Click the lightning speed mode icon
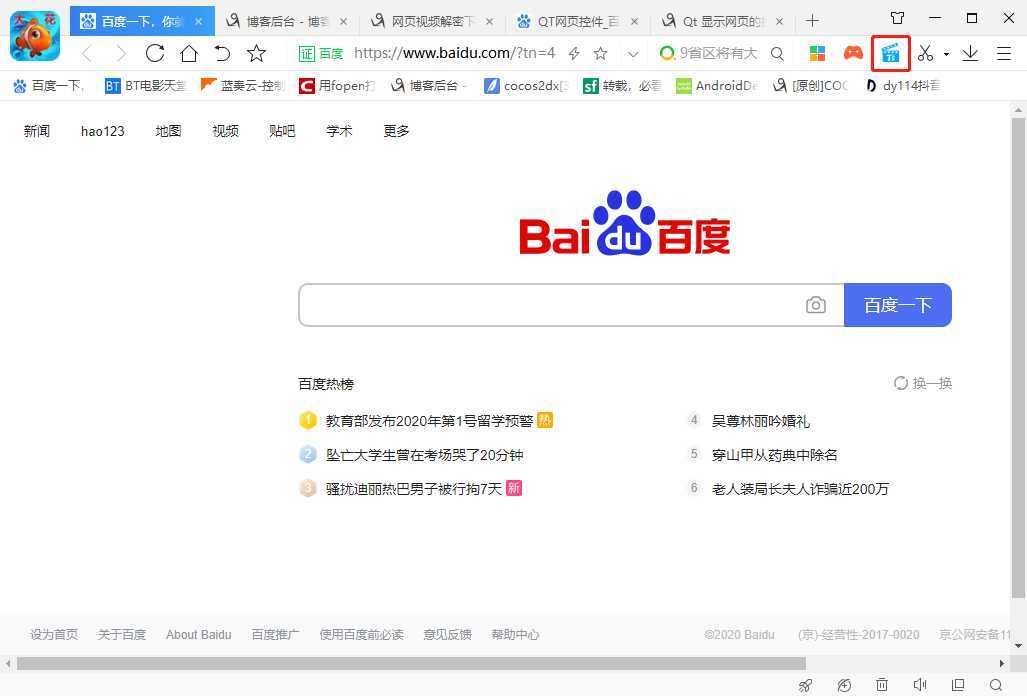 pyautogui.click(x=574, y=53)
